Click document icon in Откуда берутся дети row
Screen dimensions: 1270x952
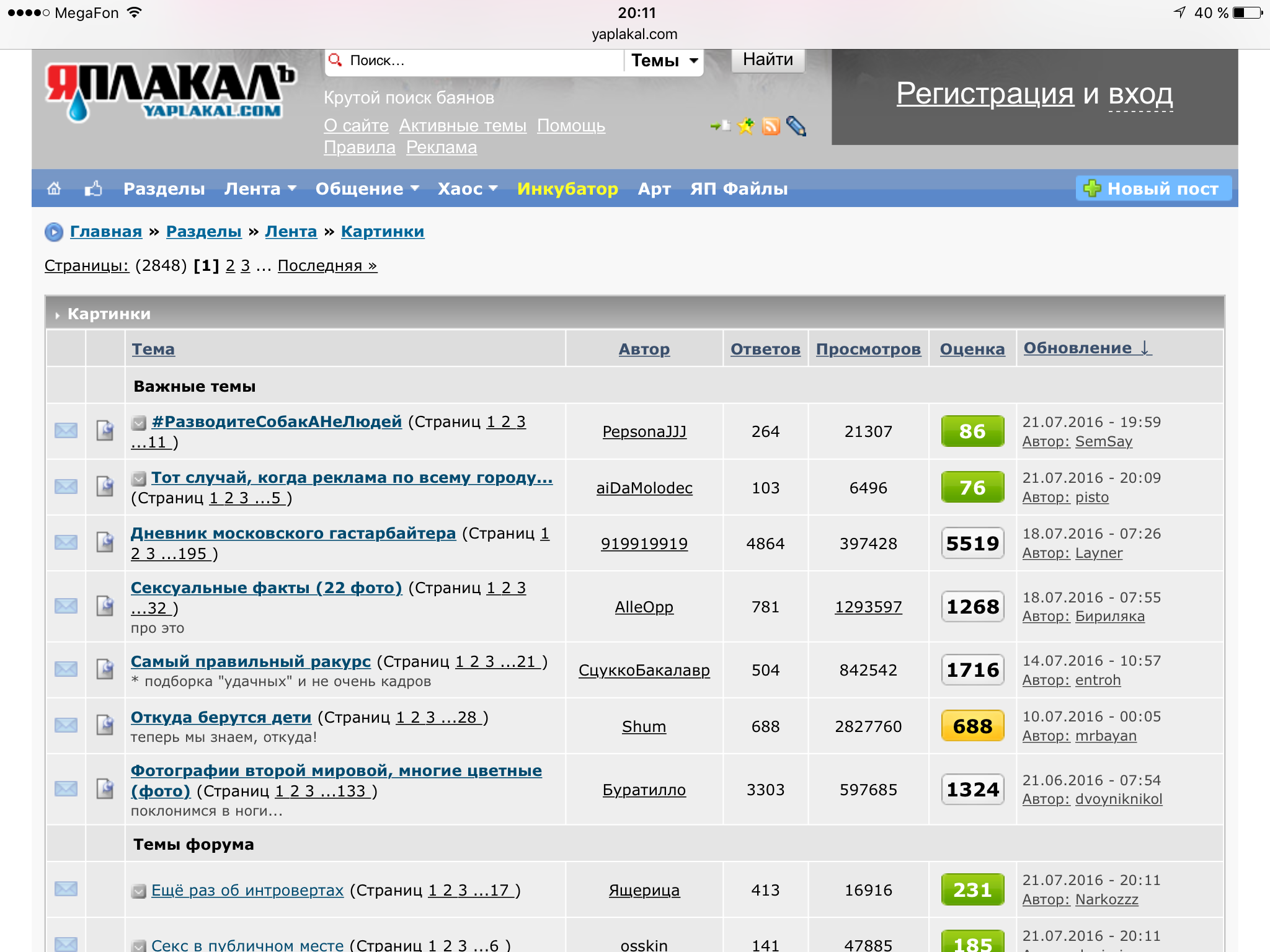point(105,725)
